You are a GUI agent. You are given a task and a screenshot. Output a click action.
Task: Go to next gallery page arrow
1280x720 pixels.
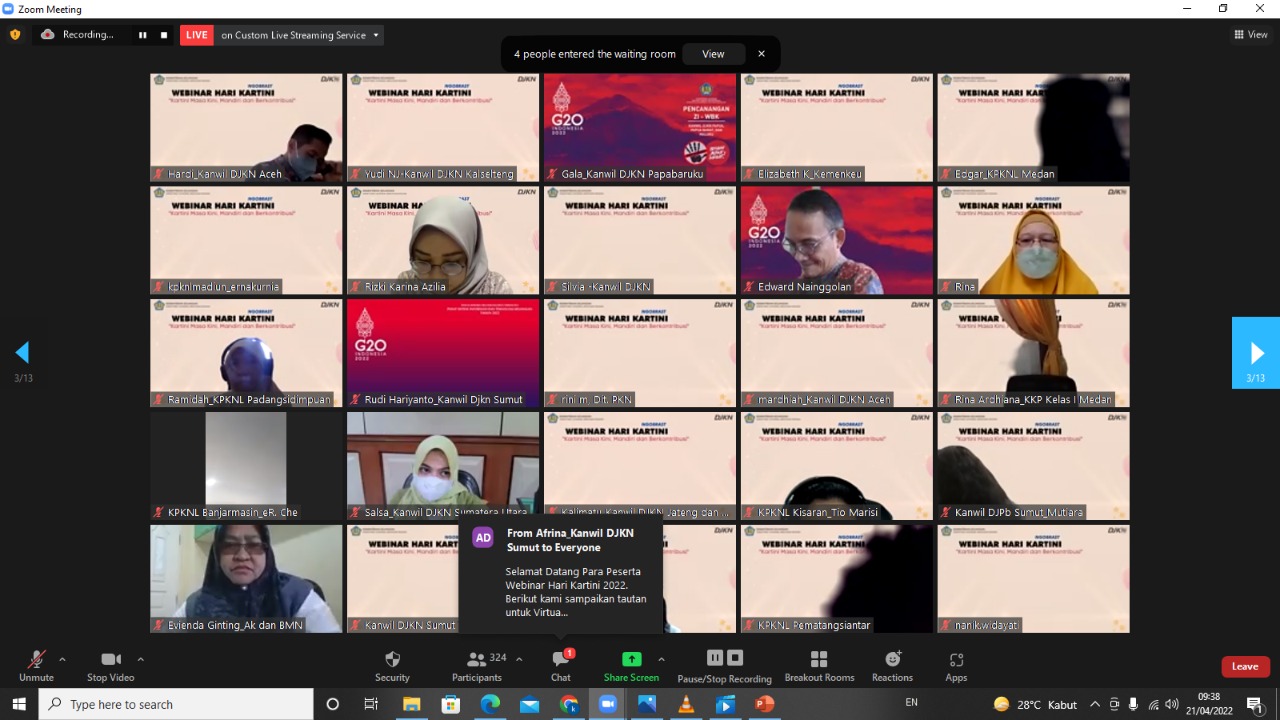click(x=1256, y=353)
